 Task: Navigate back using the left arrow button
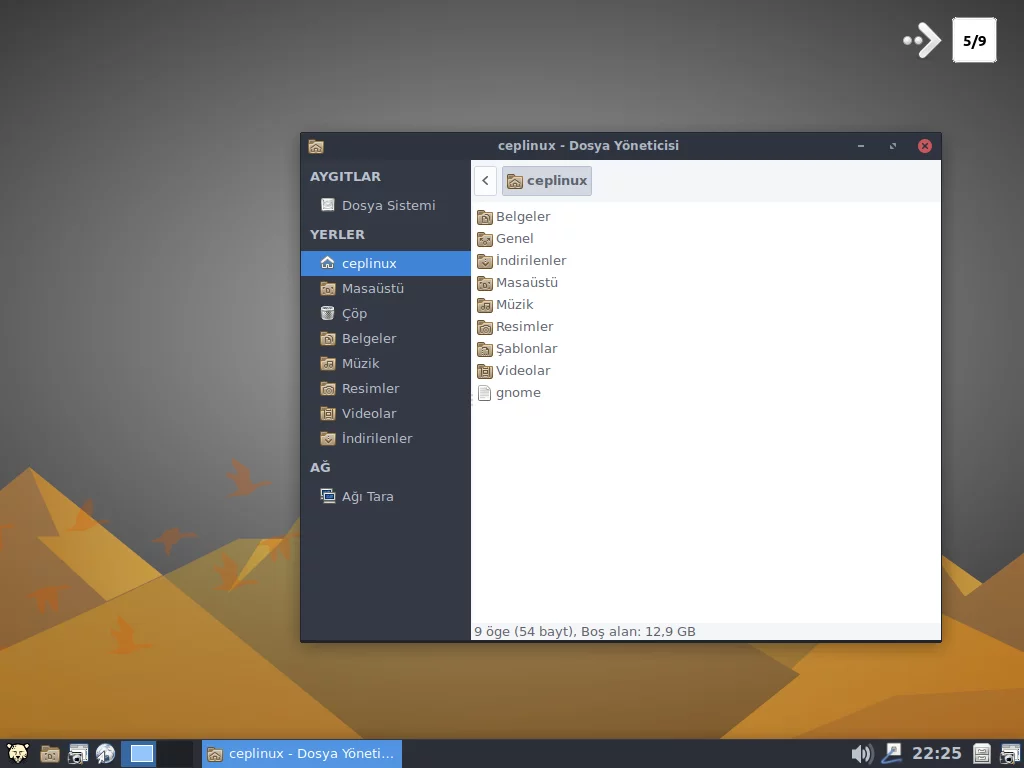coord(485,180)
